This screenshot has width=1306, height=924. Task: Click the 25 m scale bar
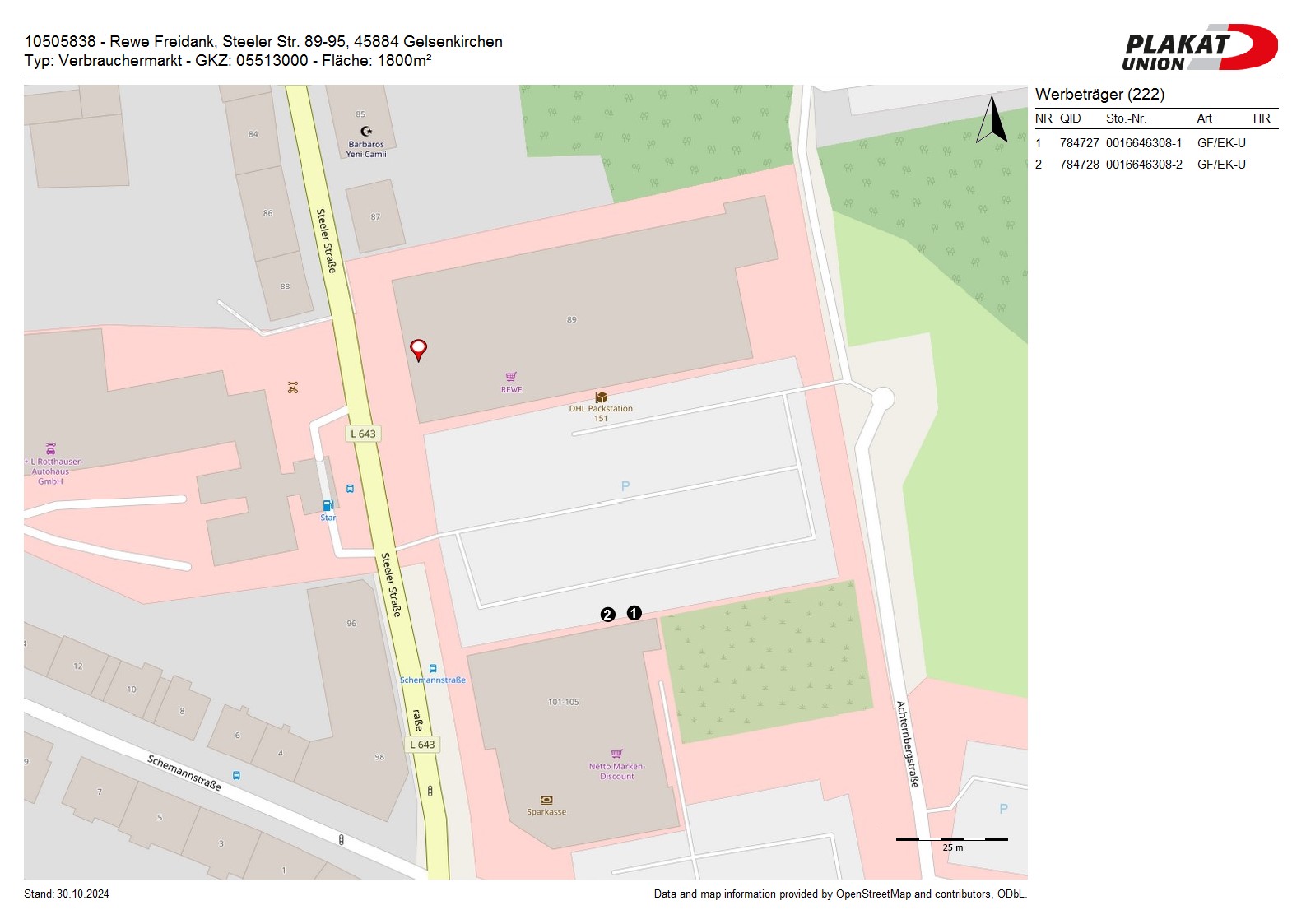click(951, 839)
